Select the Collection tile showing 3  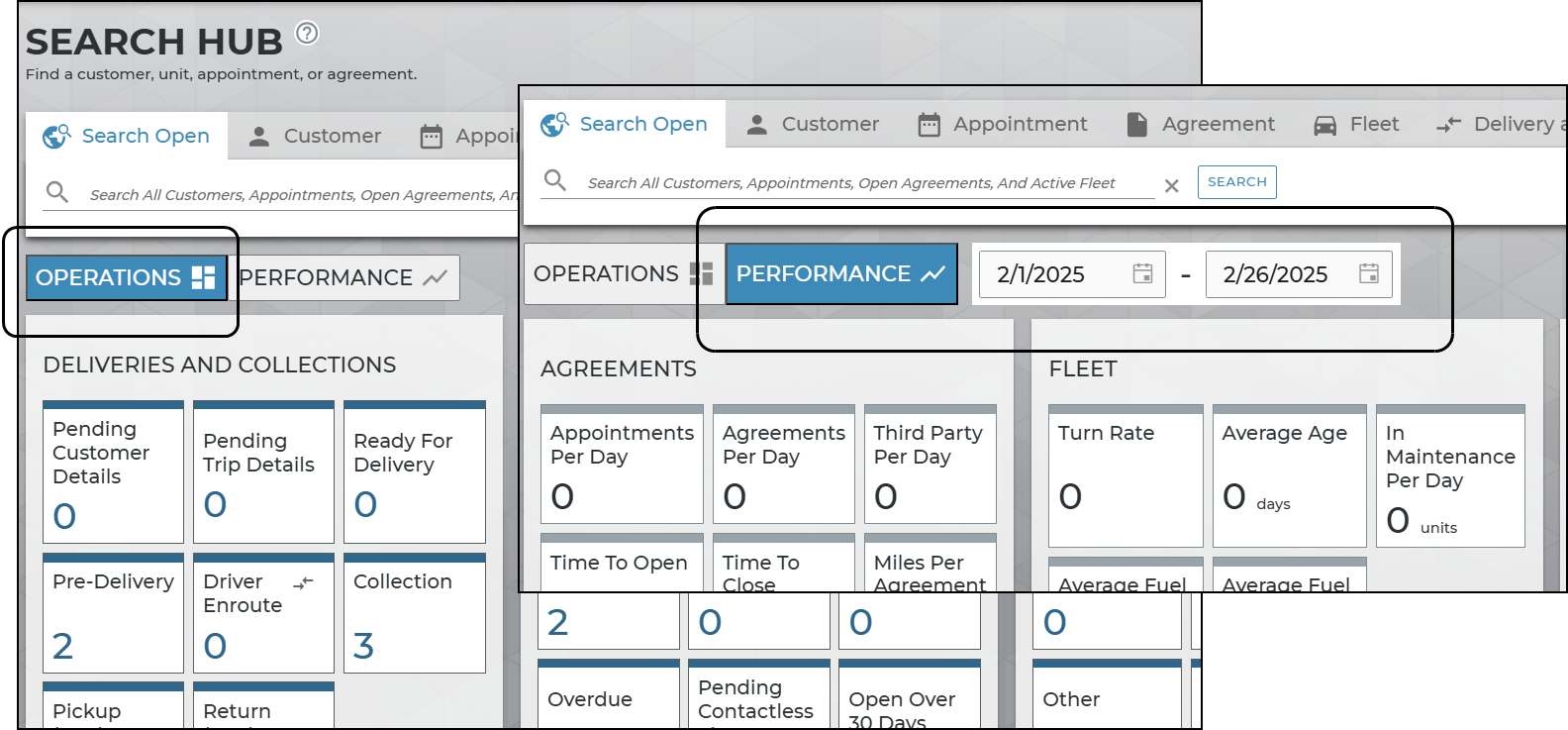point(414,614)
